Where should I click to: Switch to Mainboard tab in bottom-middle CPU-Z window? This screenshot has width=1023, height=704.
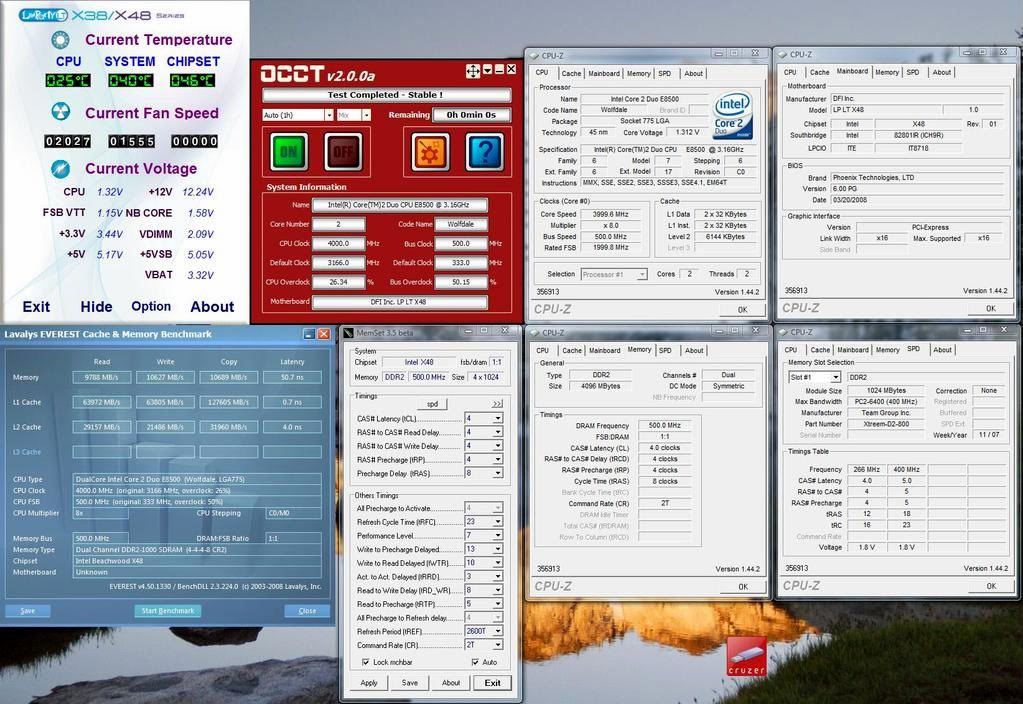[604, 350]
